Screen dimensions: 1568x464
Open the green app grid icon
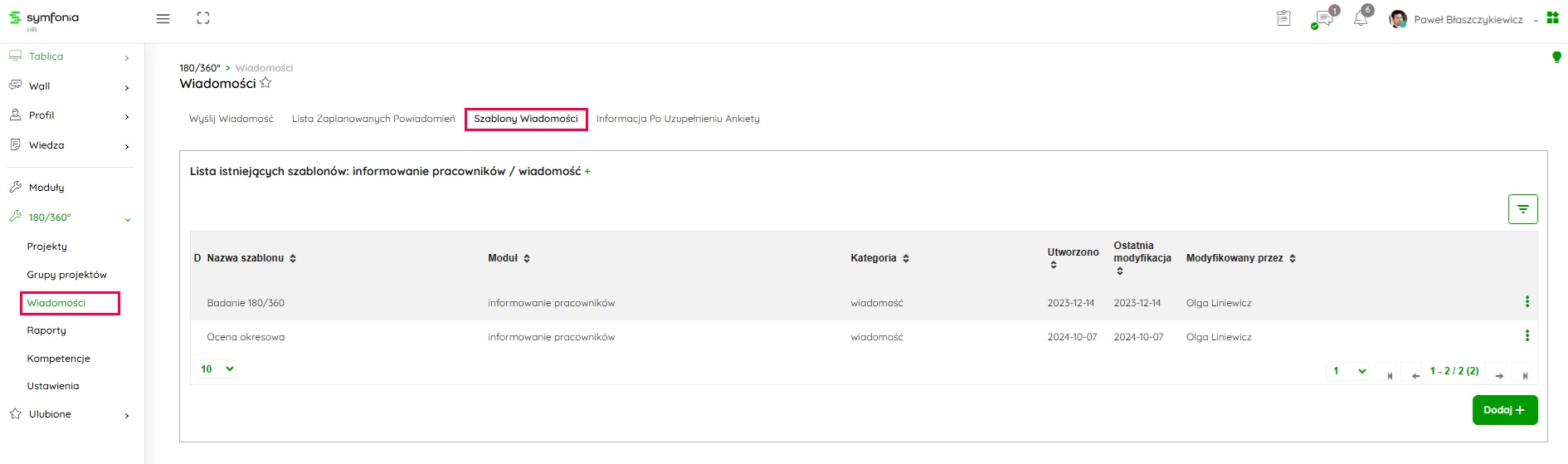click(x=1552, y=18)
